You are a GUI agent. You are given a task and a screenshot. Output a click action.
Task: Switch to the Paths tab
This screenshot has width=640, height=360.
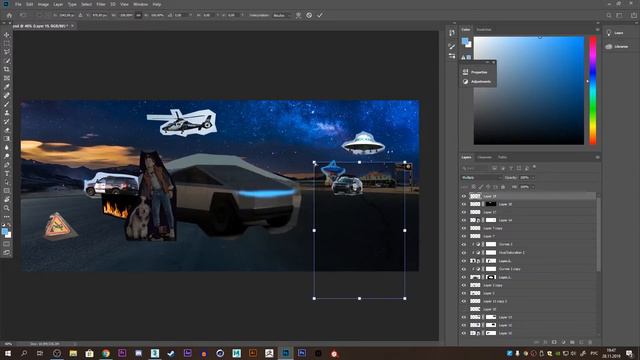502,157
